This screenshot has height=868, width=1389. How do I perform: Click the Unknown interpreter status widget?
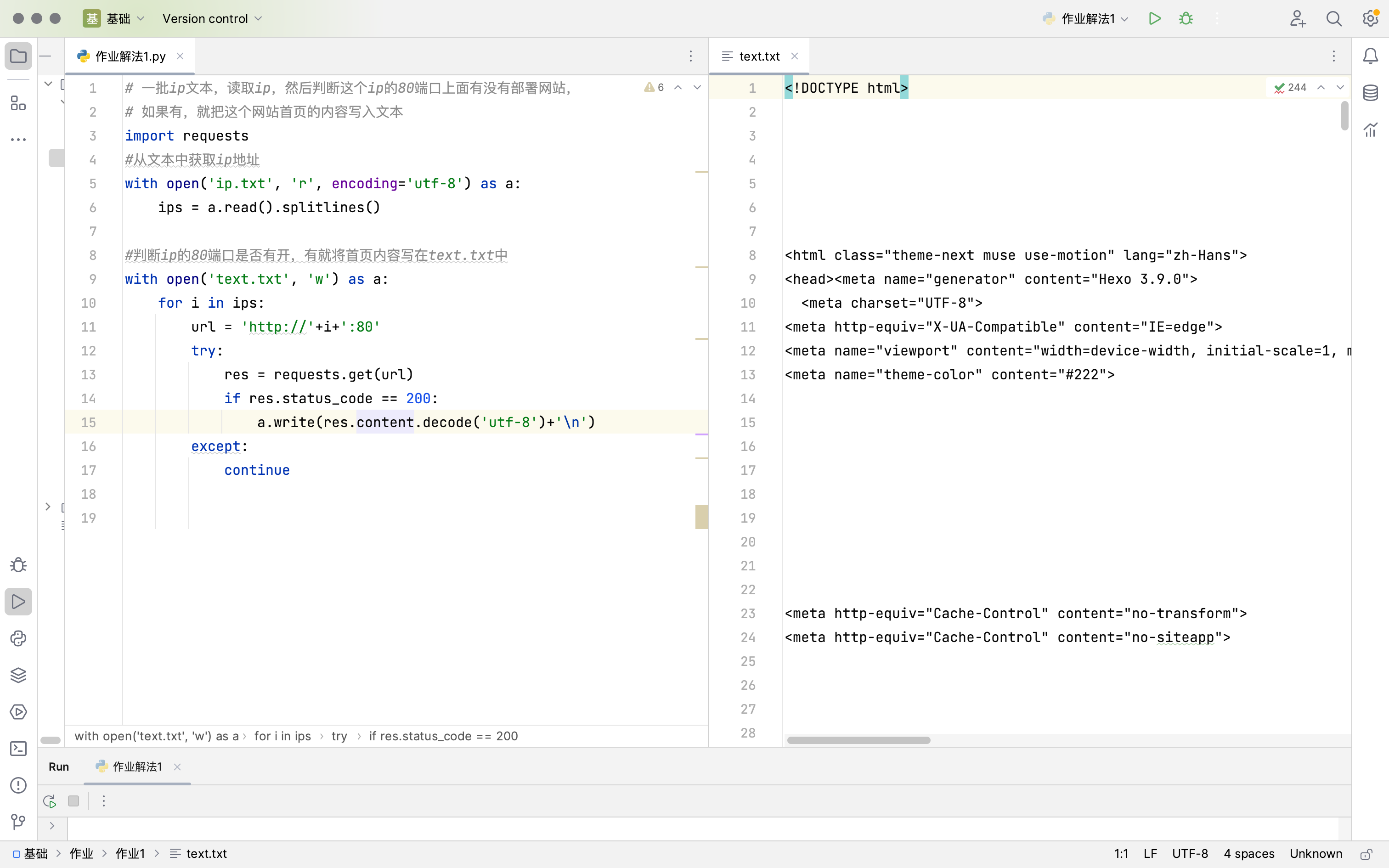pyautogui.click(x=1316, y=854)
